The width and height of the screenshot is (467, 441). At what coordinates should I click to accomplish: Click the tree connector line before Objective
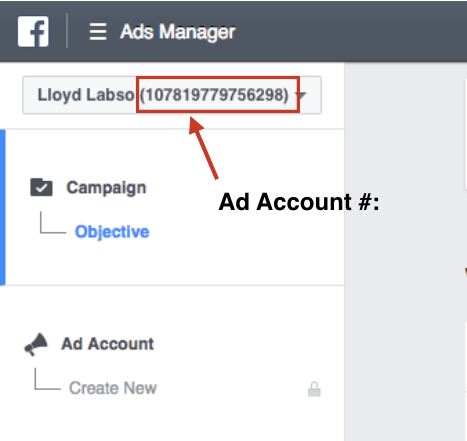pyautogui.click(x=53, y=222)
